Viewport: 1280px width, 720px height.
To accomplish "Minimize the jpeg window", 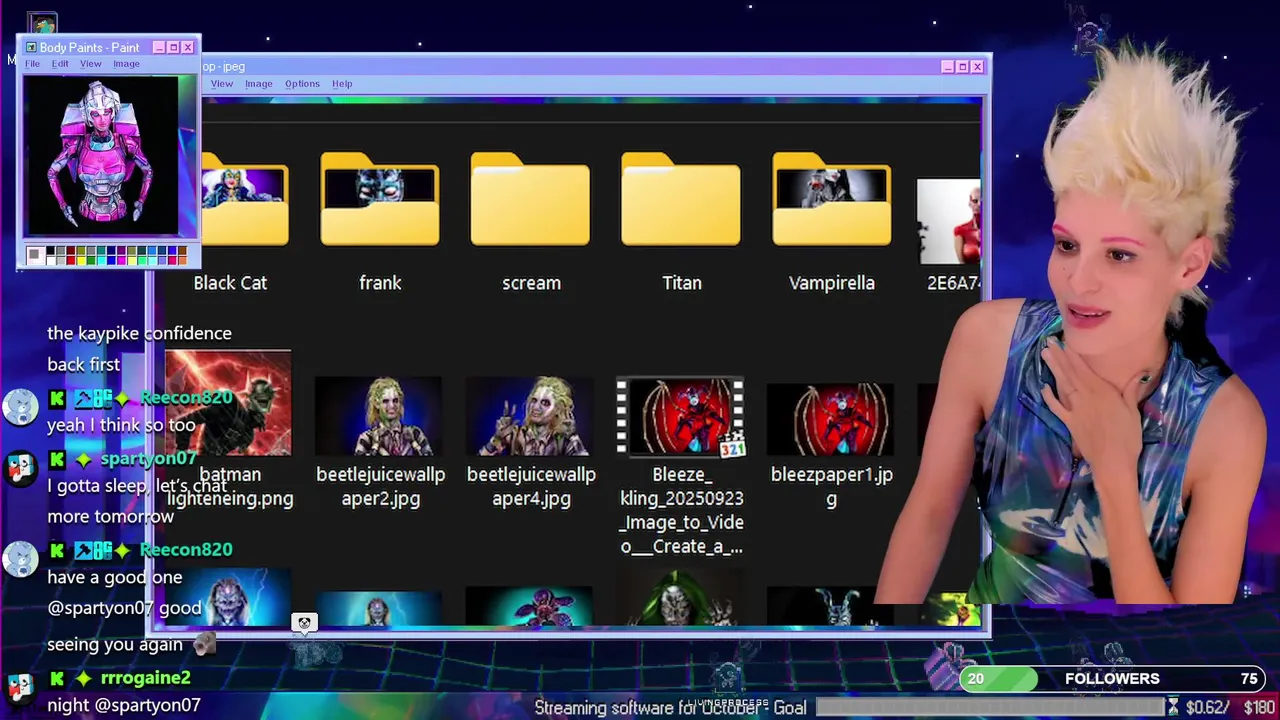I will [947, 67].
